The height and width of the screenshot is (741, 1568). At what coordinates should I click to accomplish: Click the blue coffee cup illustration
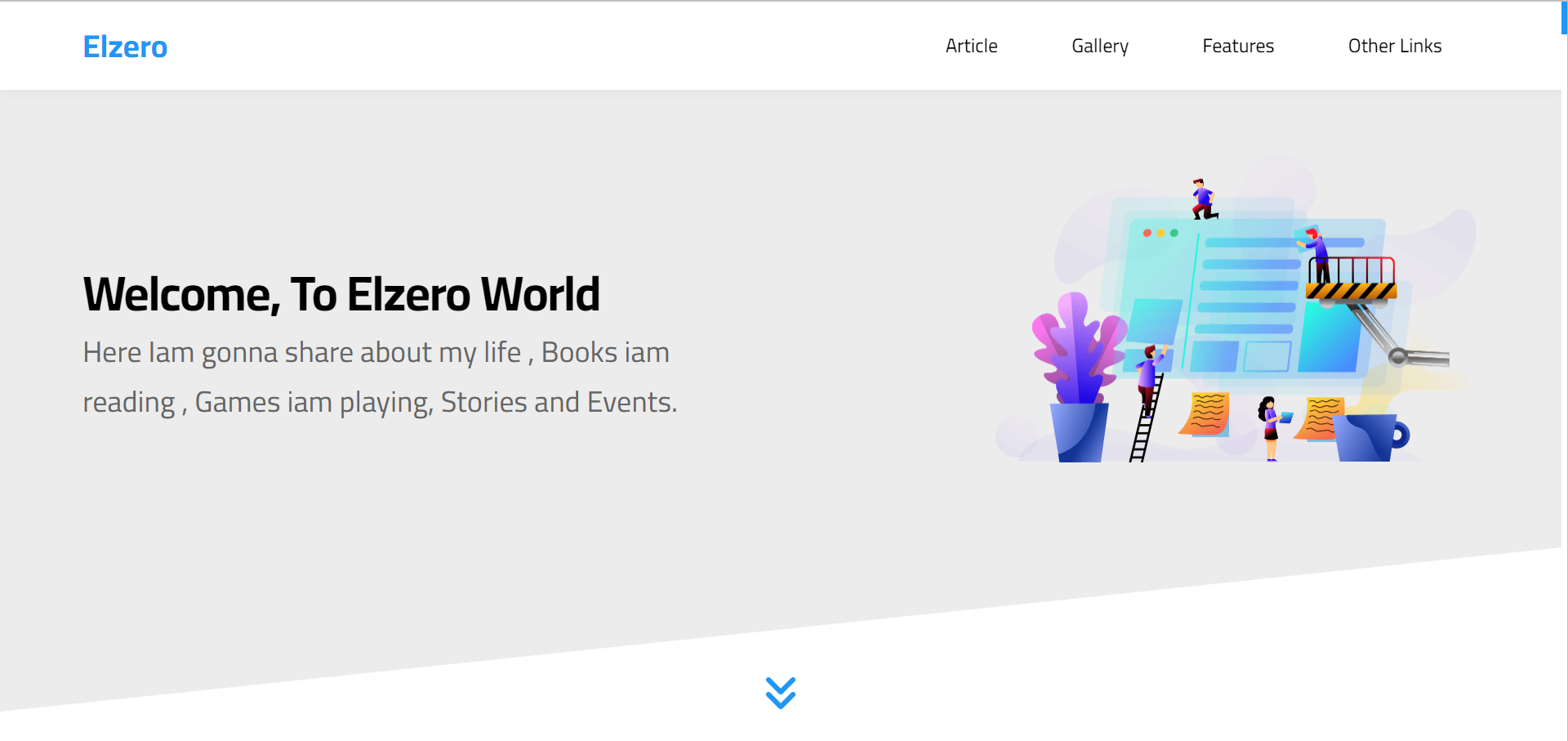coord(1370,438)
